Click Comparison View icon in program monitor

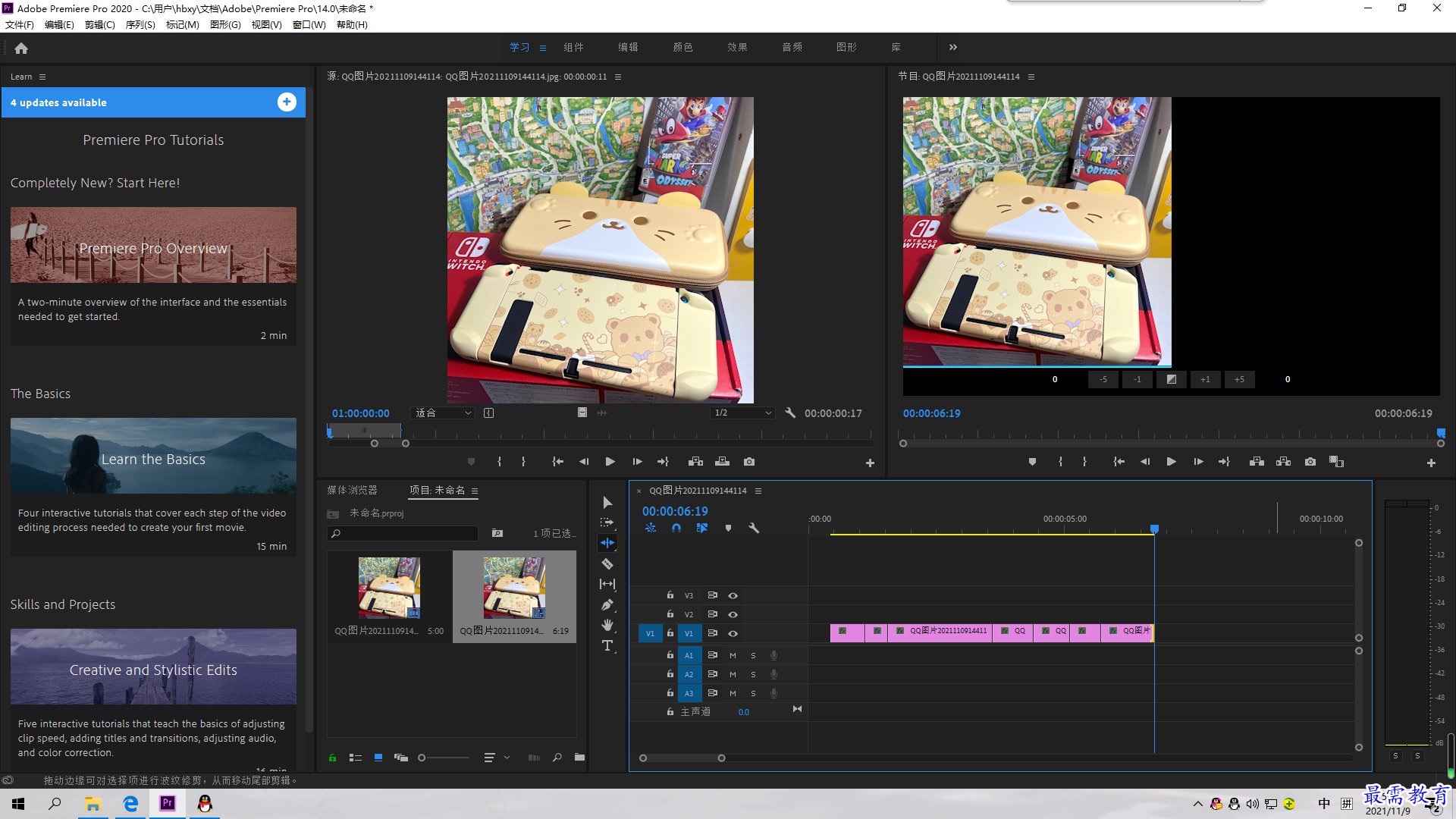coord(1336,462)
